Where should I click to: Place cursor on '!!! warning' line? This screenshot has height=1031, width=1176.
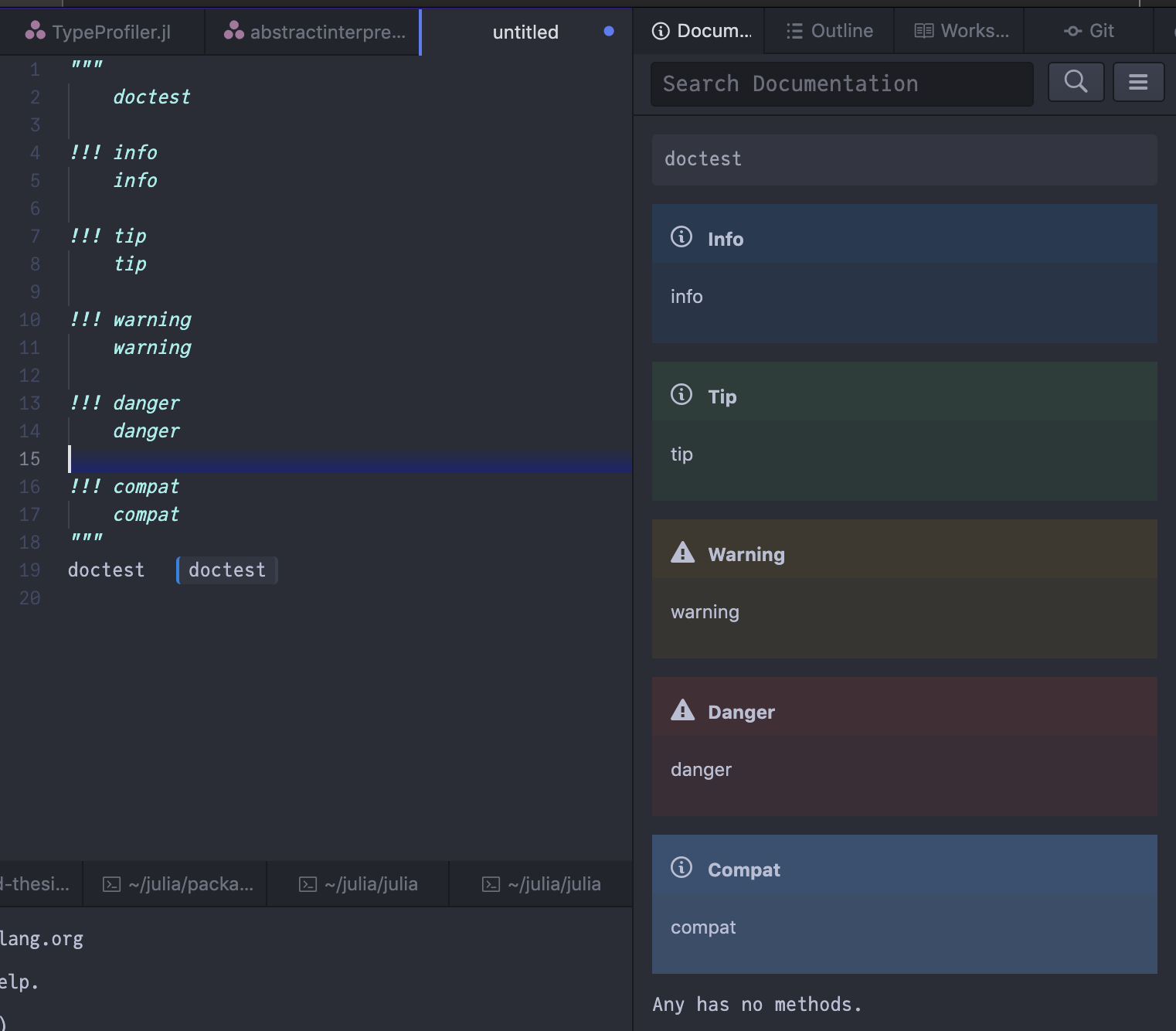point(130,320)
